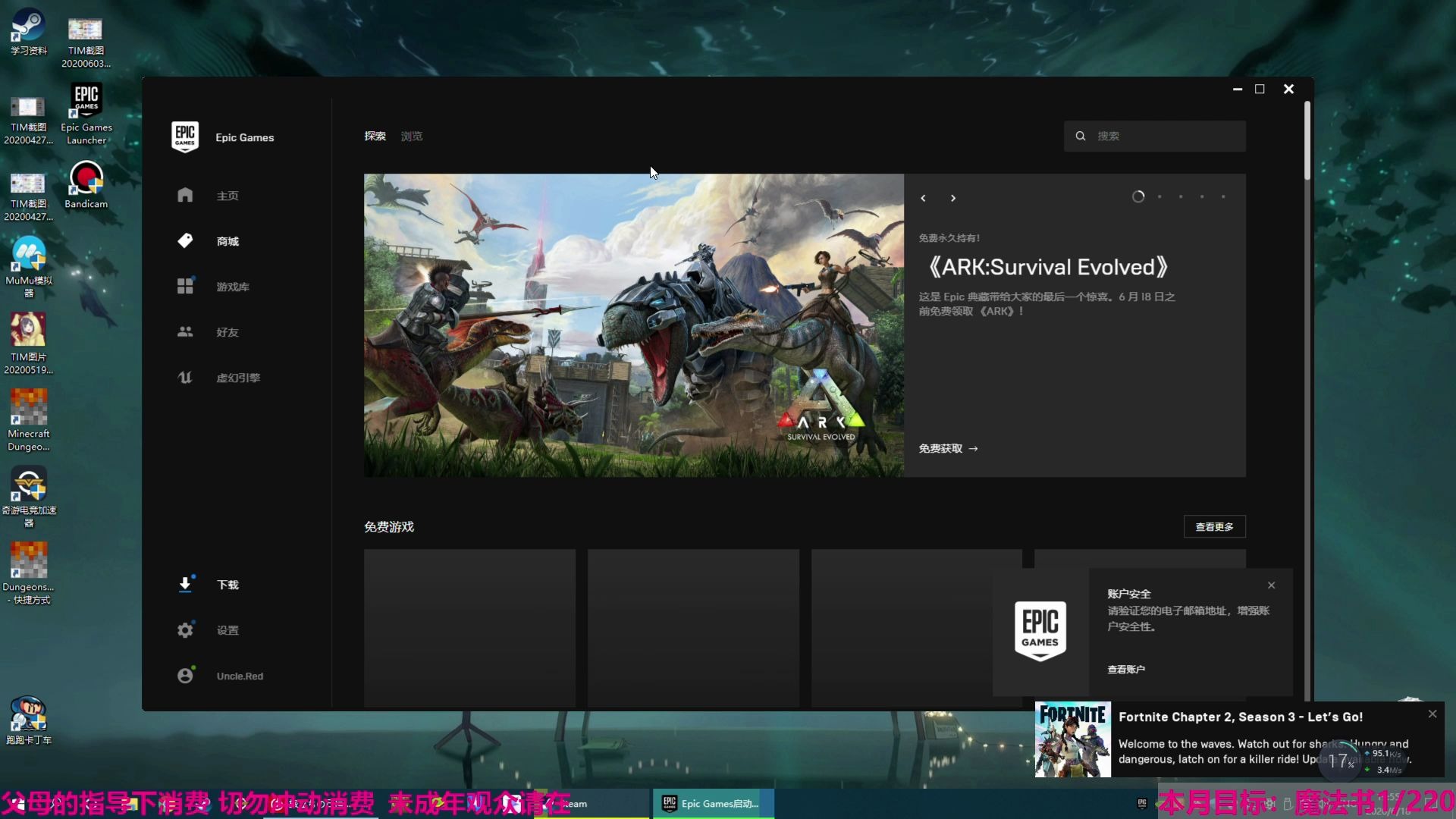The height and width of the screenshot is (819, 1456).
Task: Click the launcher vertical scrollbar
Action: click(x=1307, y=140)
